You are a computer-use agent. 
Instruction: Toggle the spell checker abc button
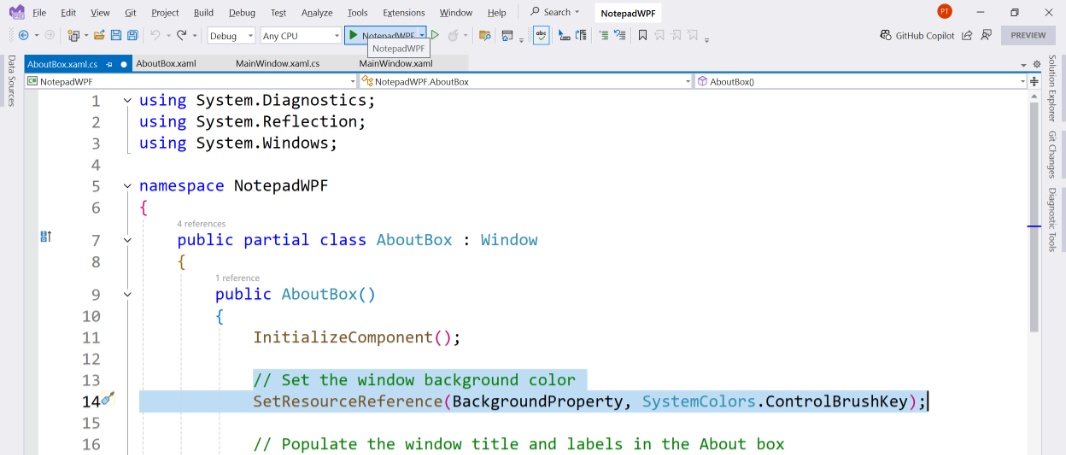pos(541,35)
